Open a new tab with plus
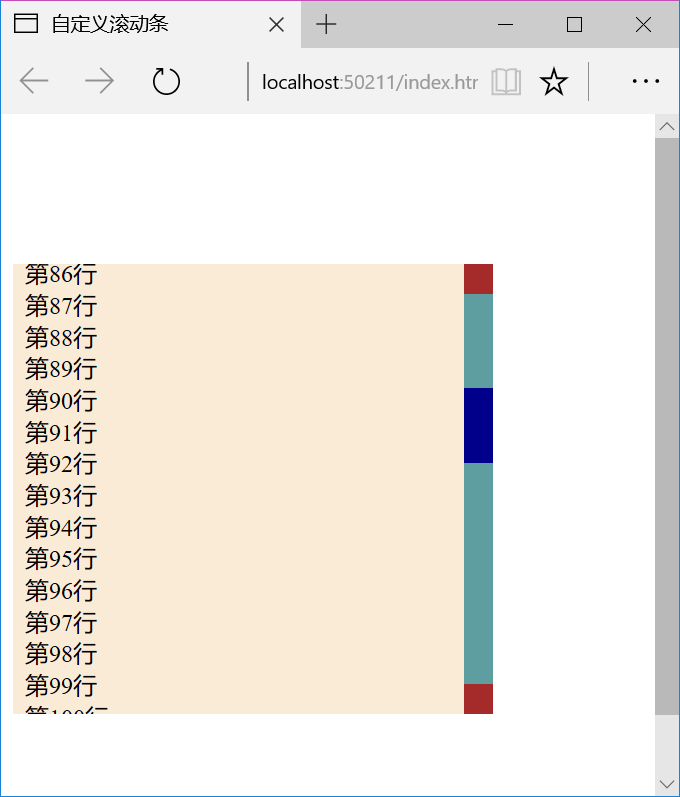 click(326, 24)
